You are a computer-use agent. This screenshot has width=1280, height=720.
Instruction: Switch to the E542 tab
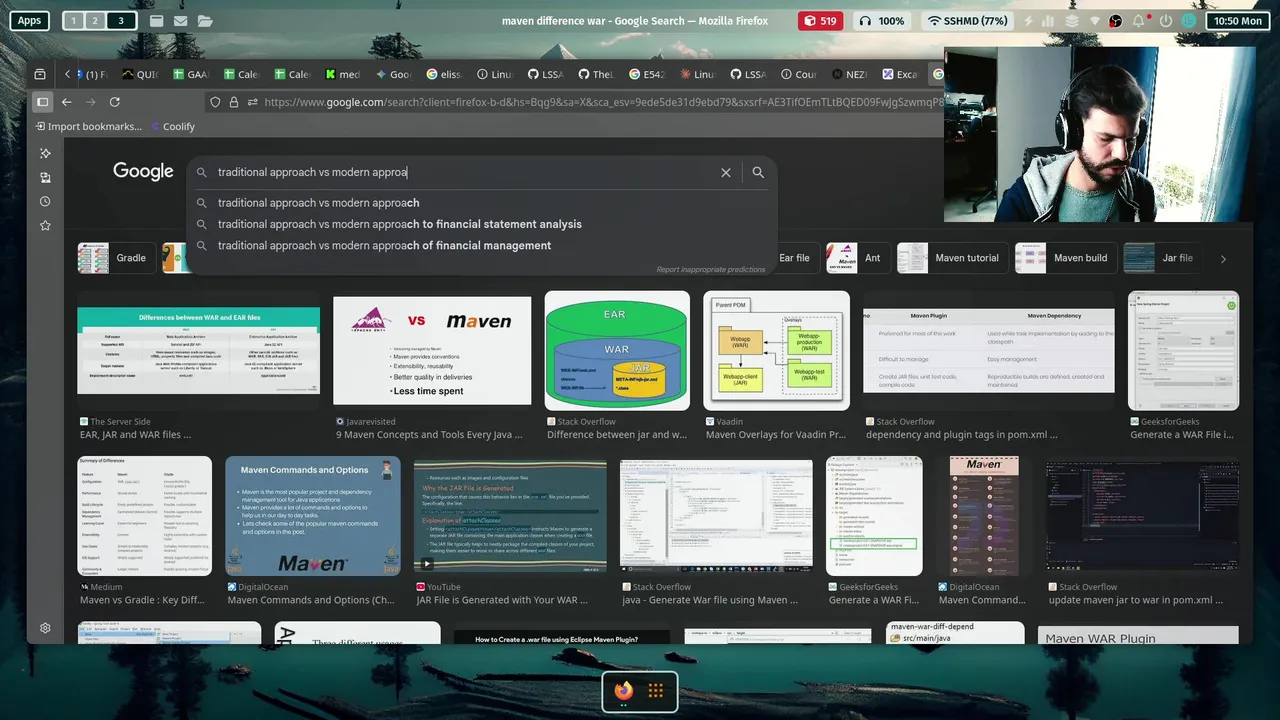647,74
